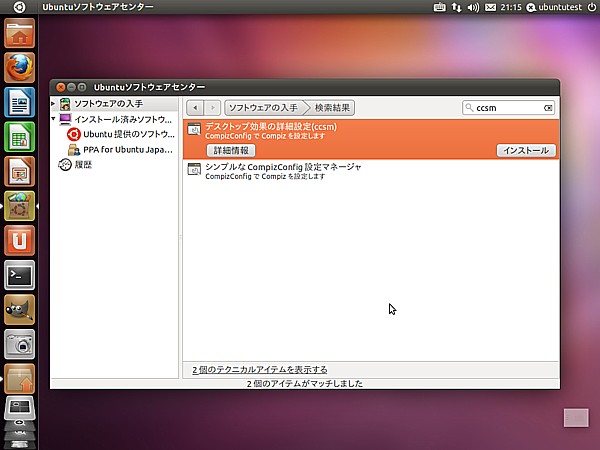
Task: Click the 21:15 clock indicator
Action: coord(511,7)
